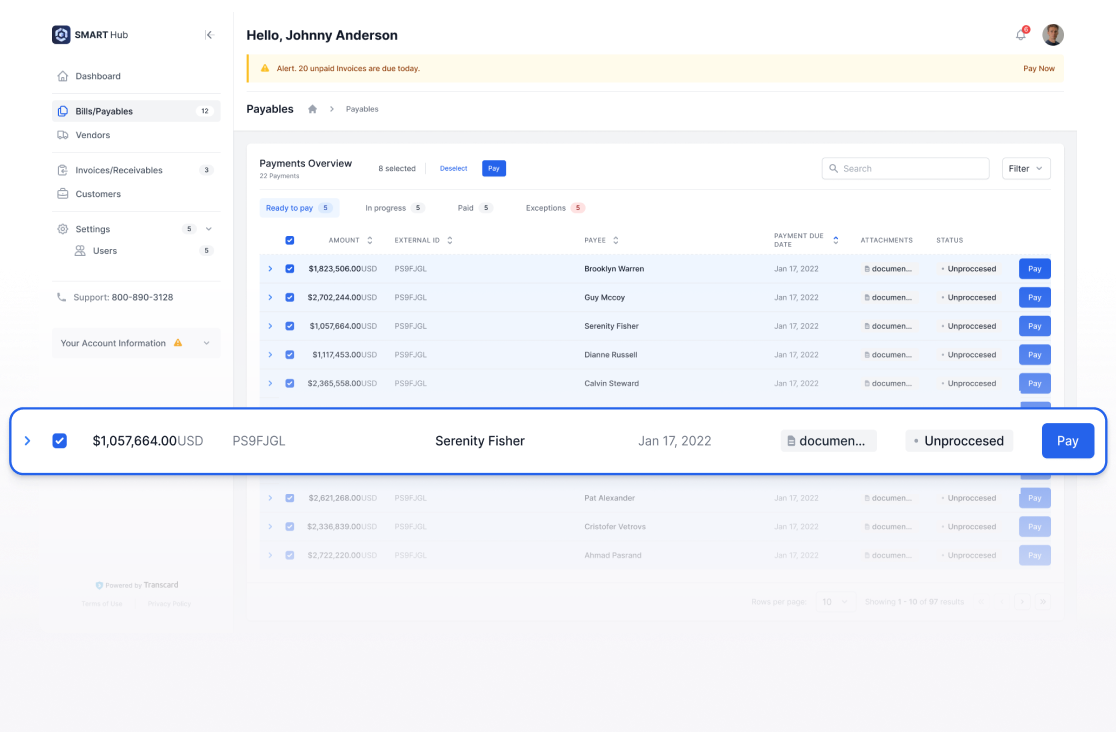
Task: Open the Filter dropdown
Action: coord(1026,168)
